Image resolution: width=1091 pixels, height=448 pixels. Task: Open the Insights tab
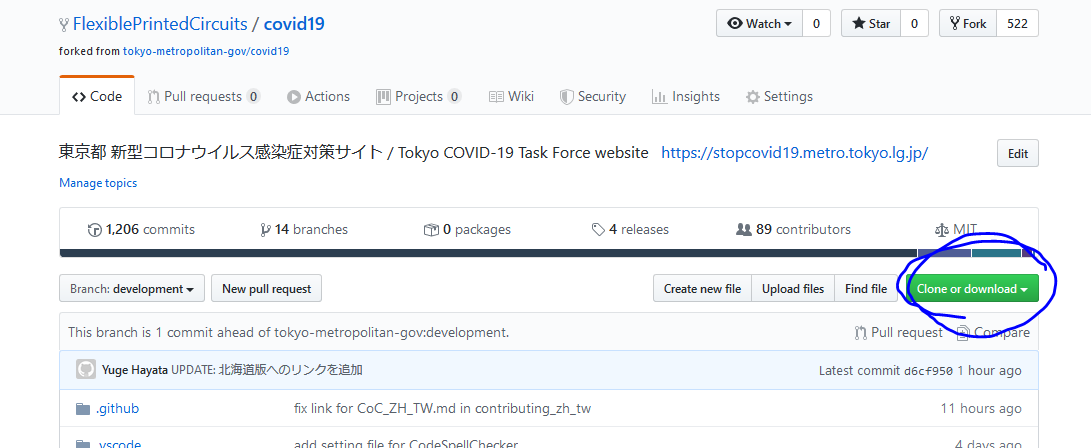(685, 97)
